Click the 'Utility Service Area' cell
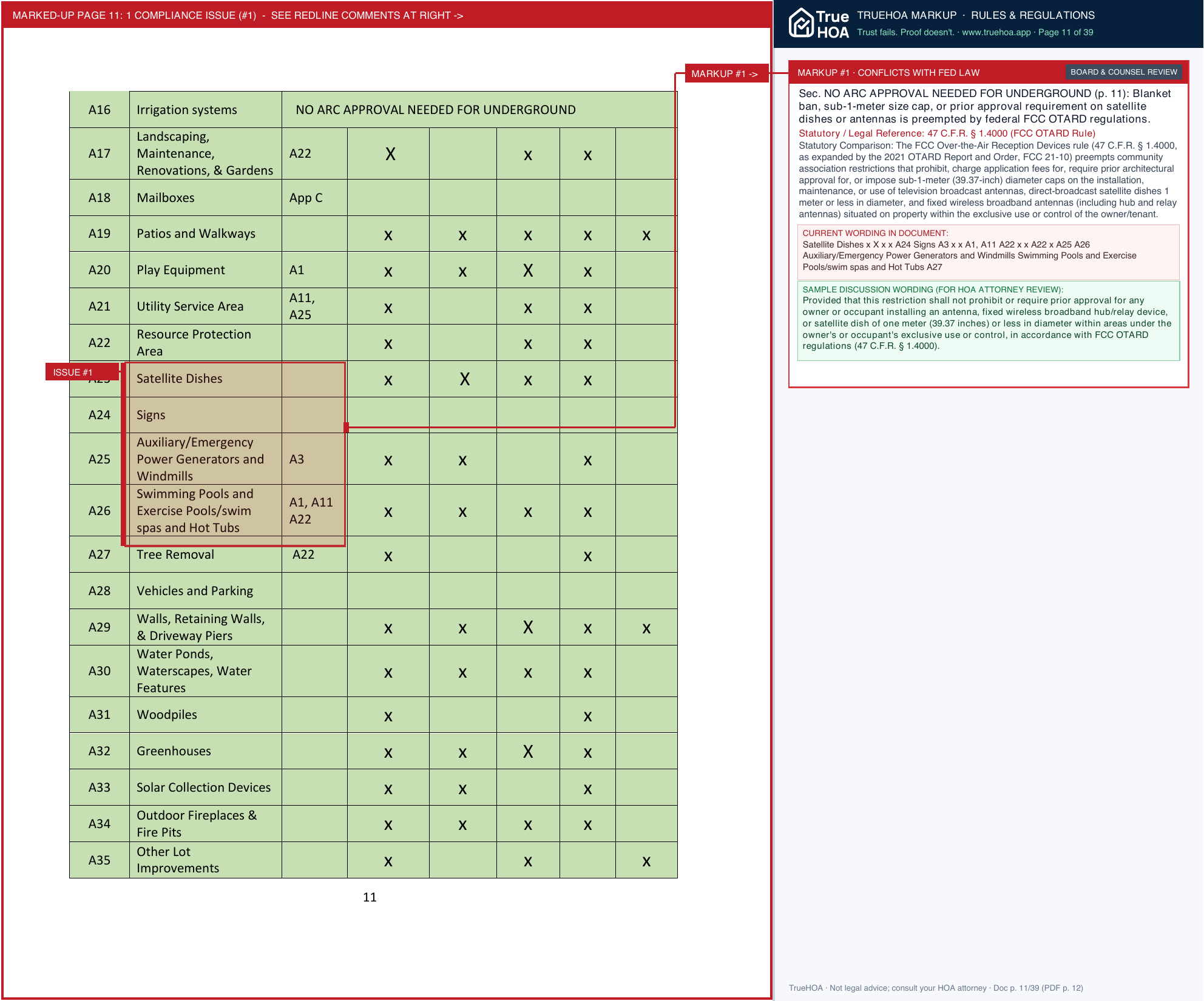Viewport: 1204px width, 1001px height. coord(206,306)
